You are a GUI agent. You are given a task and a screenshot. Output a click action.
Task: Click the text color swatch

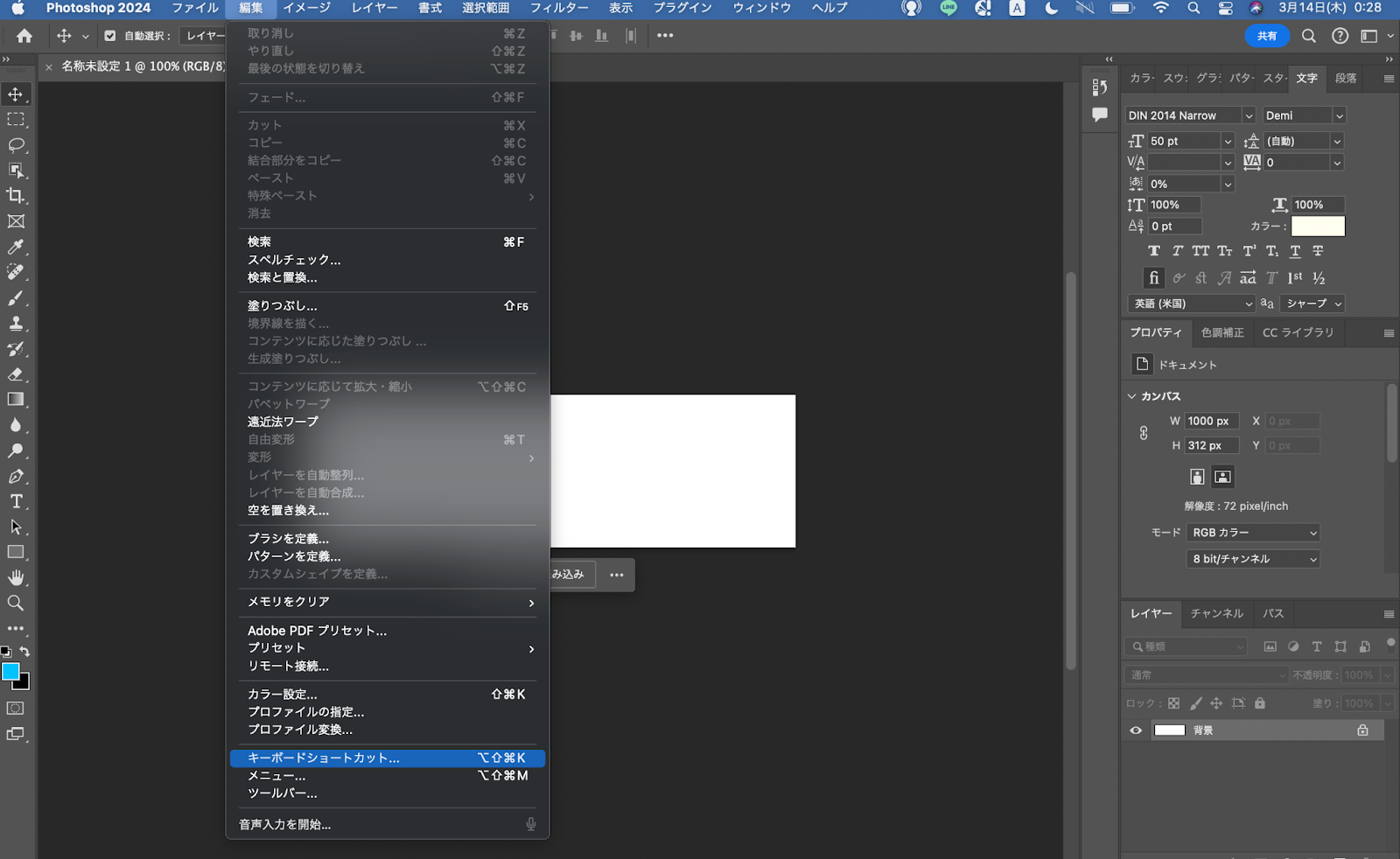click(1318, 227)
